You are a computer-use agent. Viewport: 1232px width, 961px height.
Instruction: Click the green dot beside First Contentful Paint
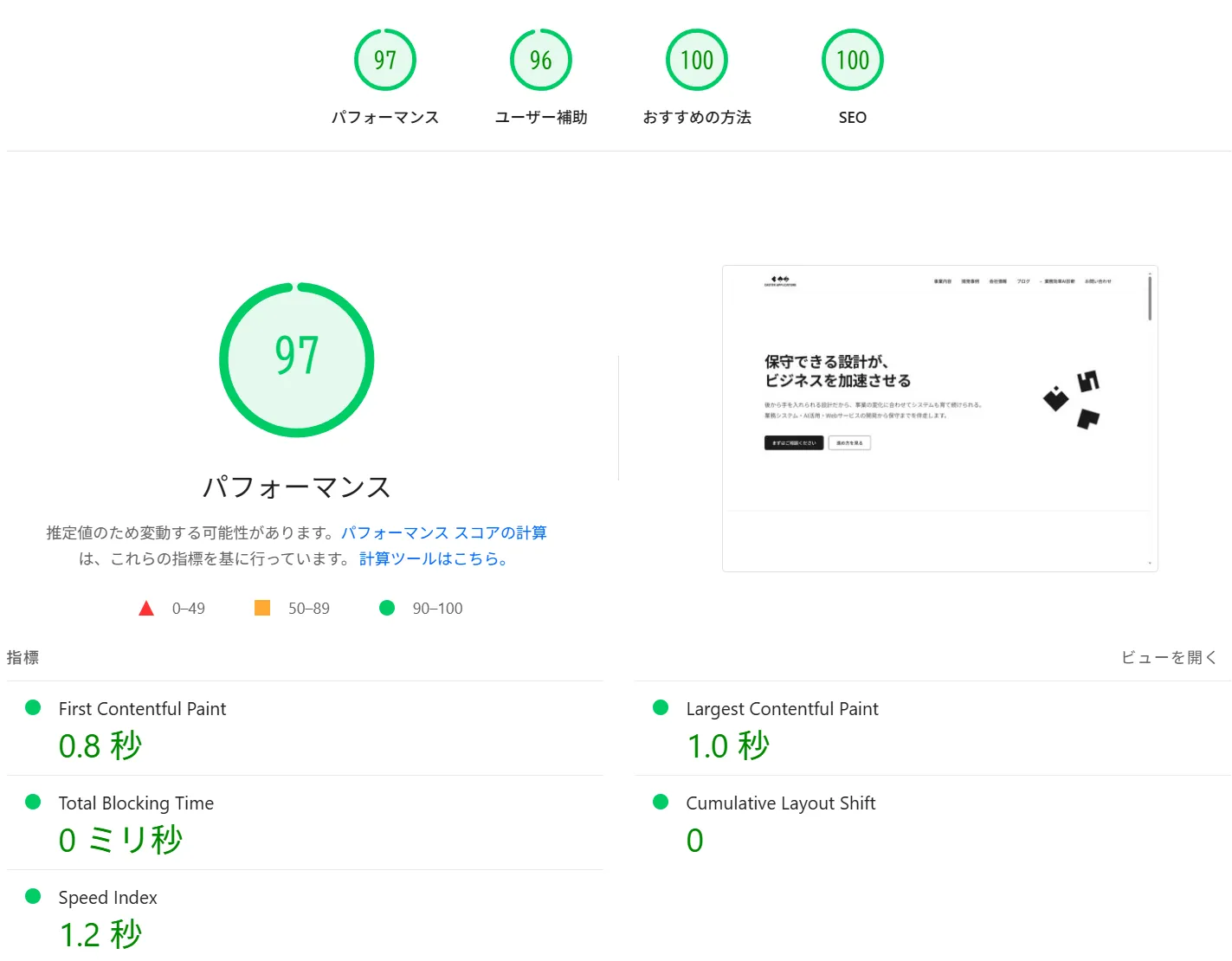(33, 707)
